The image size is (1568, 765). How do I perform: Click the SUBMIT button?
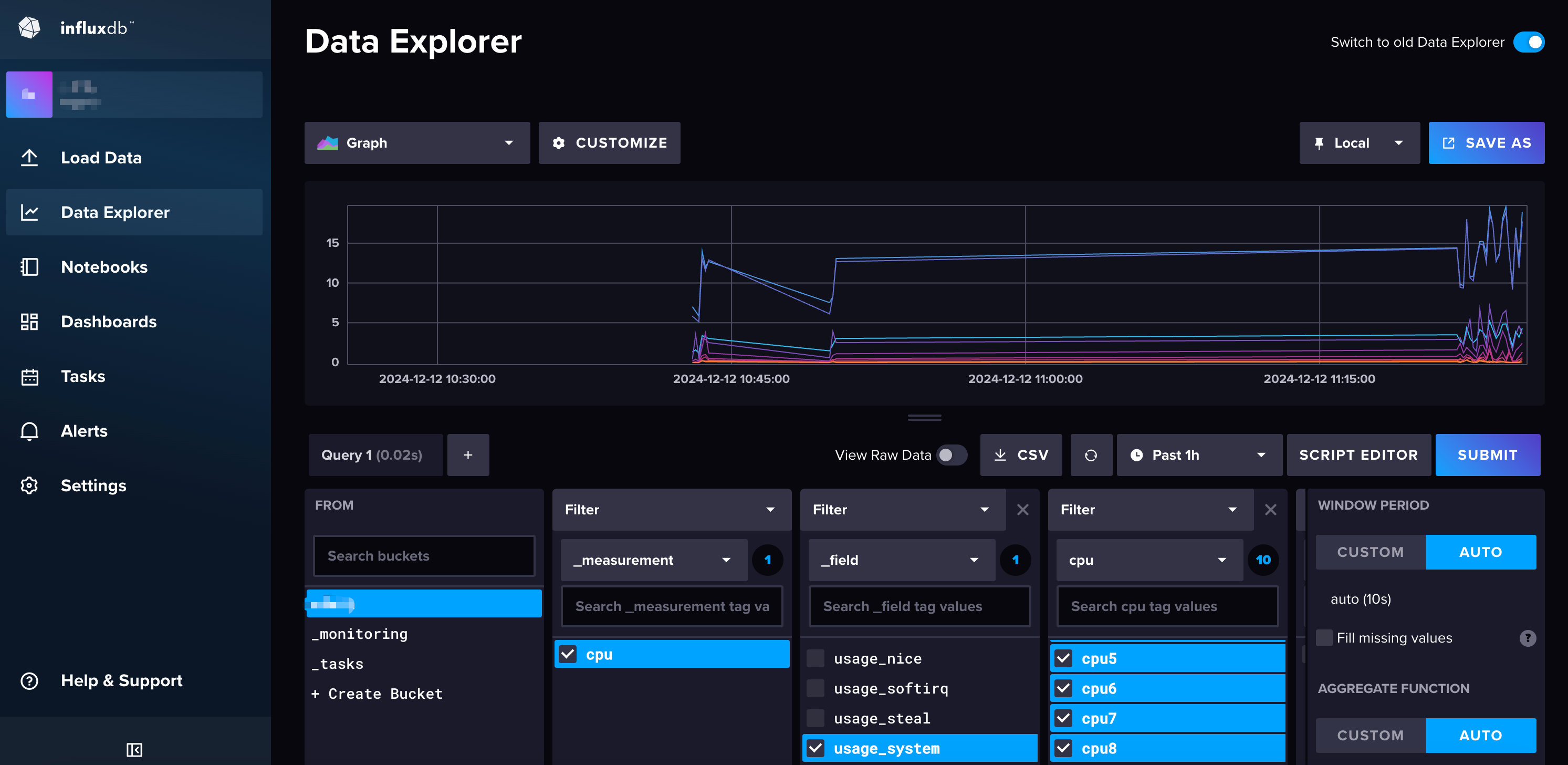(x=1487, y=455)
